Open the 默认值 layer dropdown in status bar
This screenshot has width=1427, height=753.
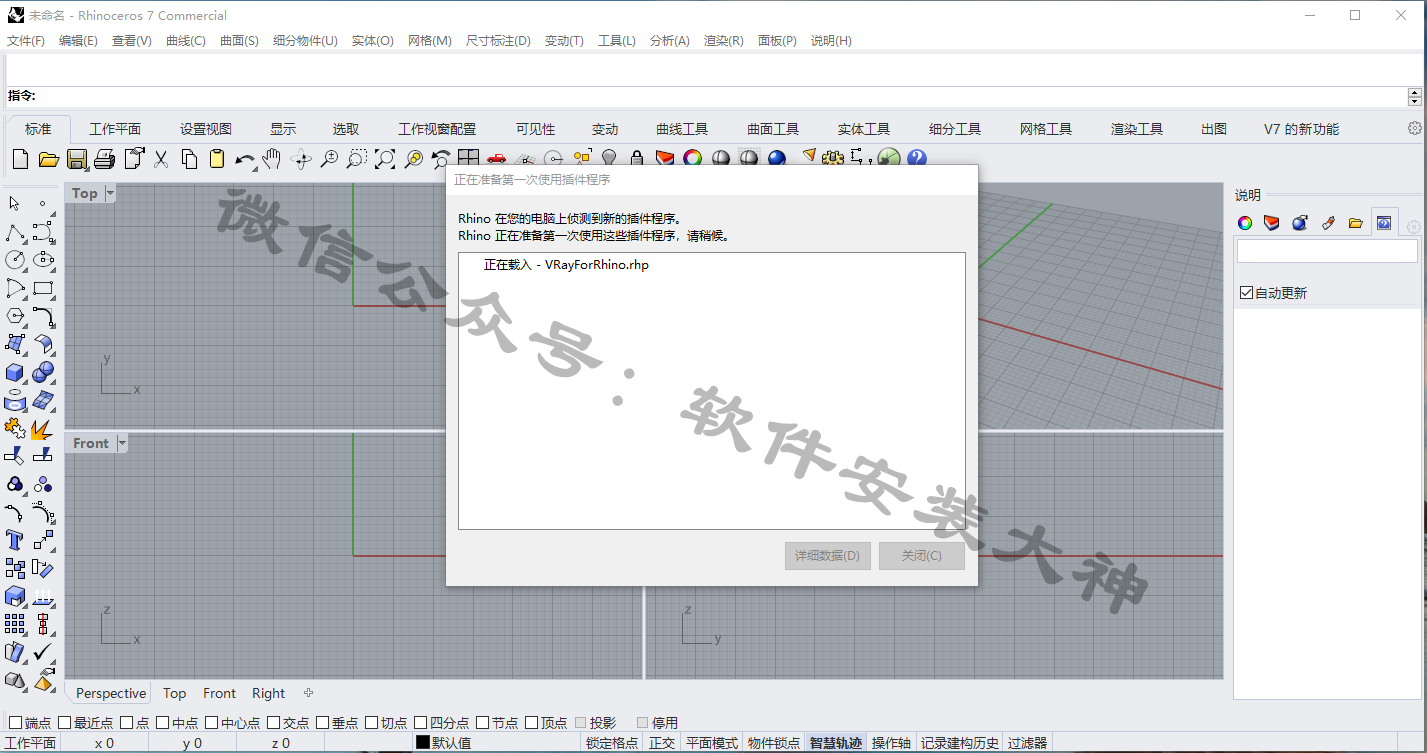point(497,743)
